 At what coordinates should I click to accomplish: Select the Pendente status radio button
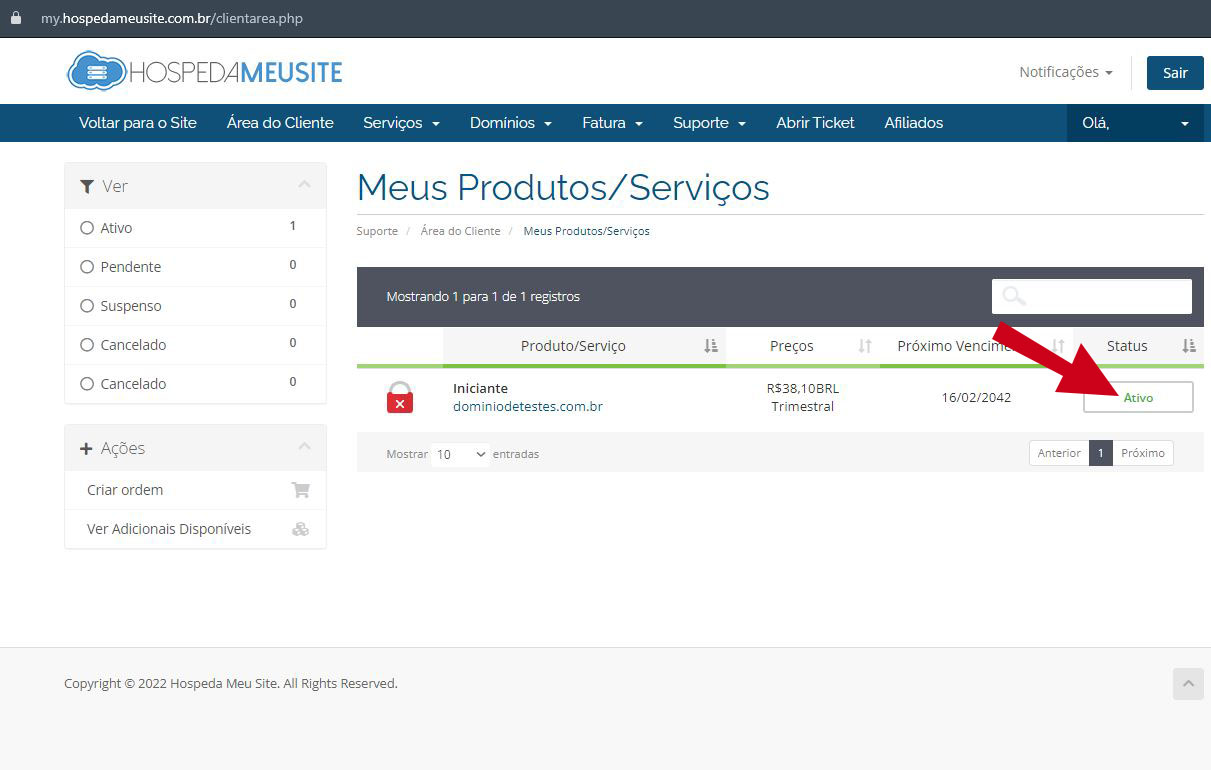87,266
